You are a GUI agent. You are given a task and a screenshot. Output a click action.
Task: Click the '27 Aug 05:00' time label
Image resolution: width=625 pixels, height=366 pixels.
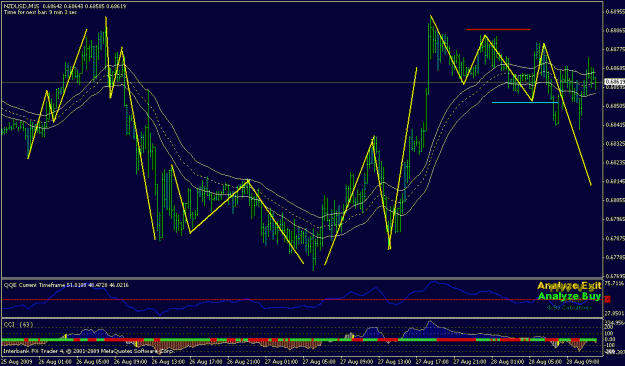[x=318, y=362]
